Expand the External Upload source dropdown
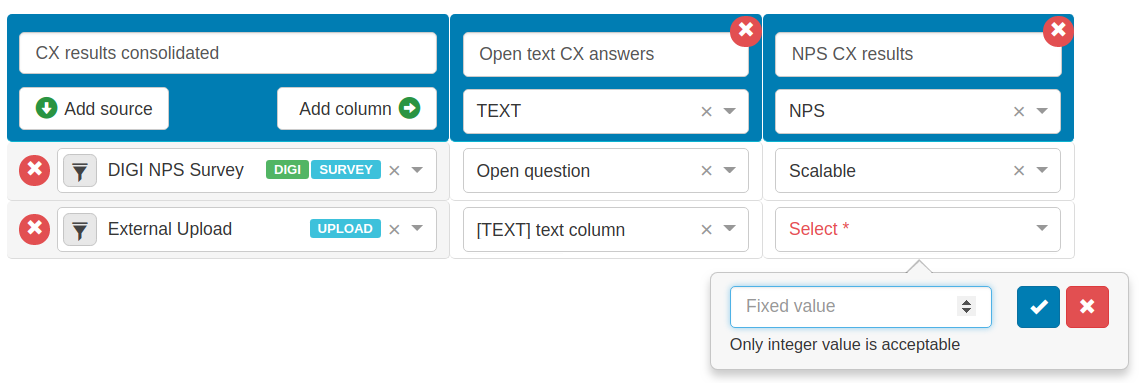 (417, 229)
